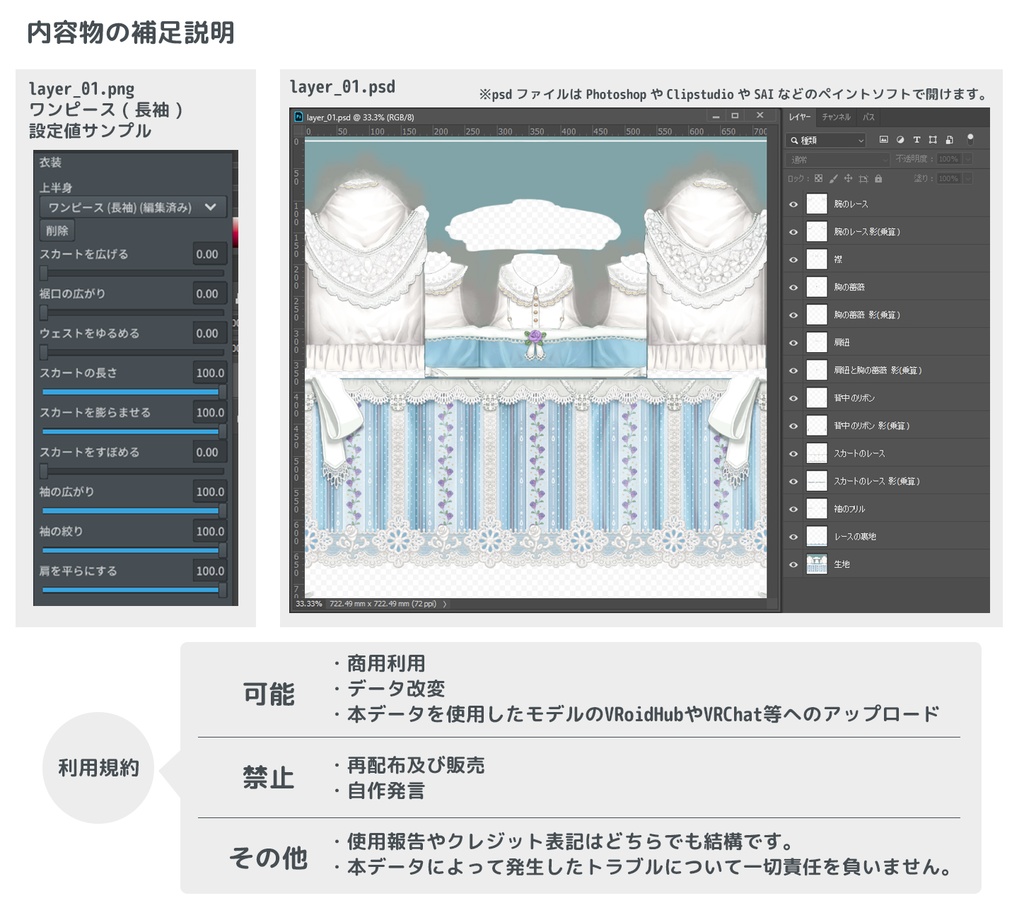The height and width of the screenshot is (915, 1024).
Task: Click the lock all padlock icon
Action: (878, 178)
